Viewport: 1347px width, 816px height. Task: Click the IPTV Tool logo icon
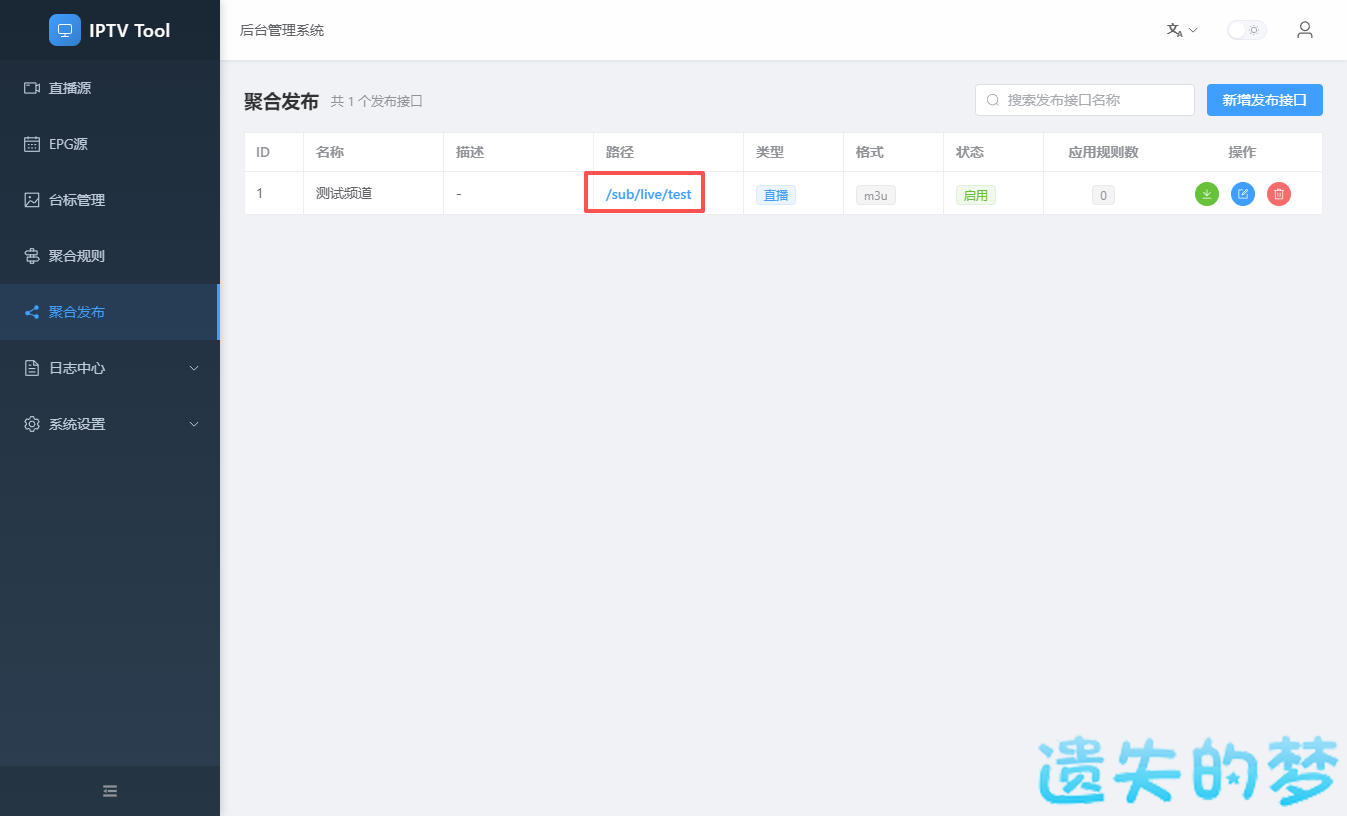click(x=65, y=30)
